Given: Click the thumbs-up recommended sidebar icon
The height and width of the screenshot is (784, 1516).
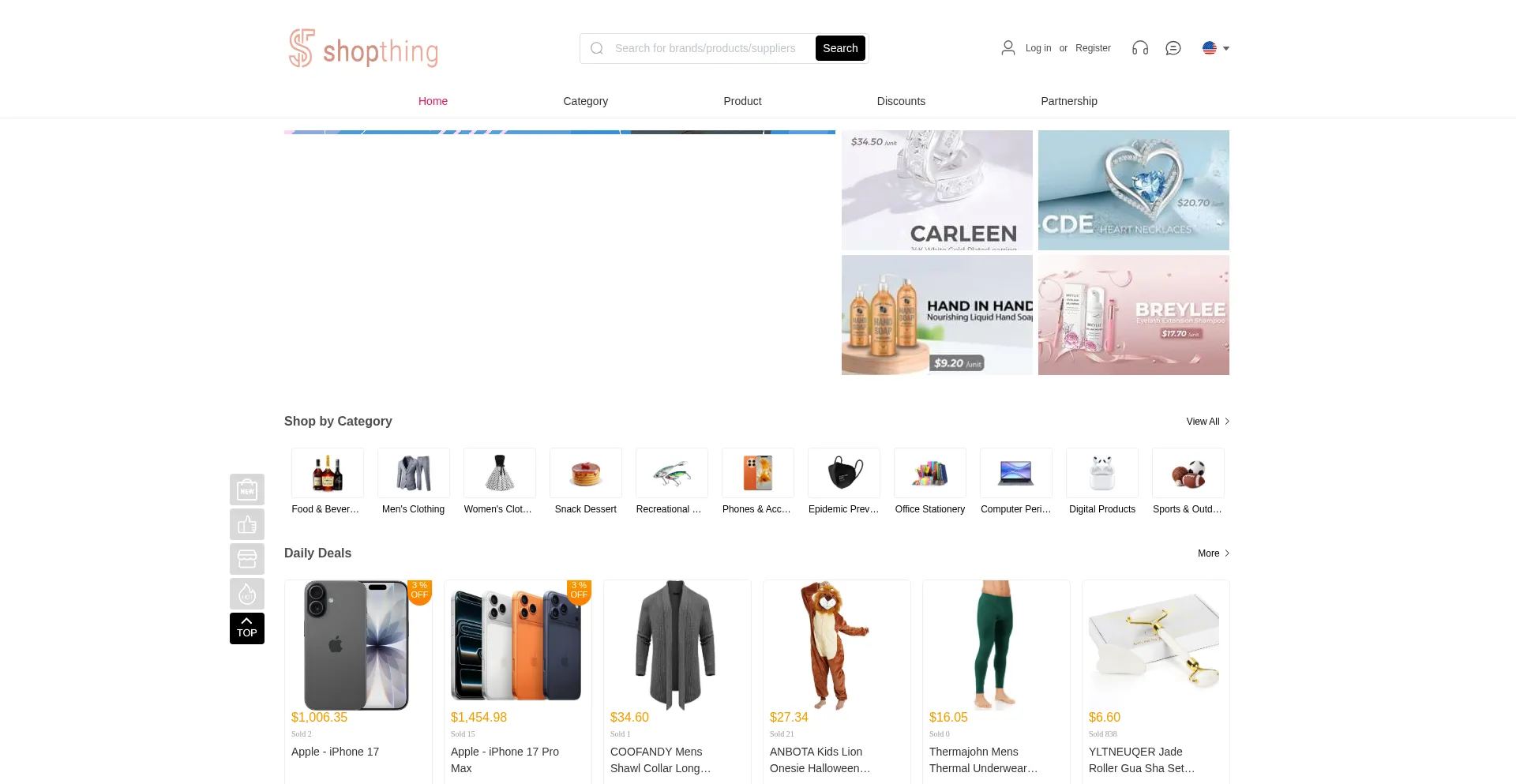Looking at the screenshot, I should [x=247, y=524].
